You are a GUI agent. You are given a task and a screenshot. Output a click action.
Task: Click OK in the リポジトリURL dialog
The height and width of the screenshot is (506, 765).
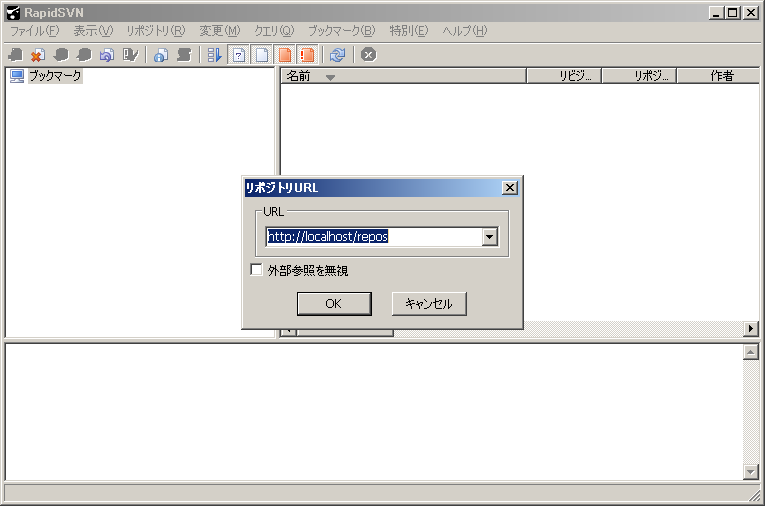pyautogui.click(x=334, y=304)
